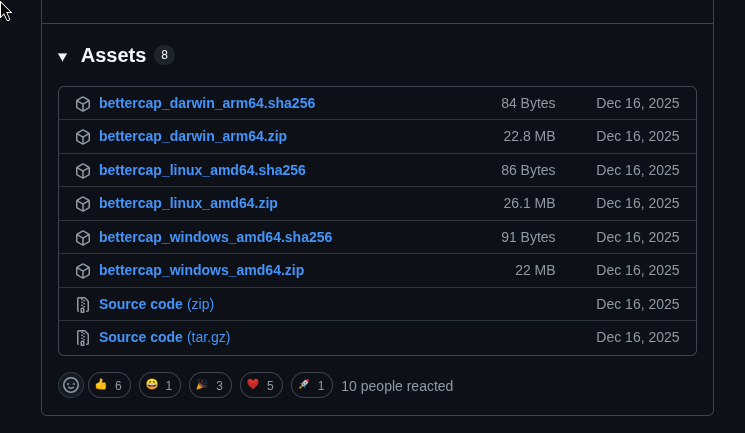
Task: Open the bettercap_linux_amd64.sha256 link
Action: pyautogui.click(x=202, y=170)
